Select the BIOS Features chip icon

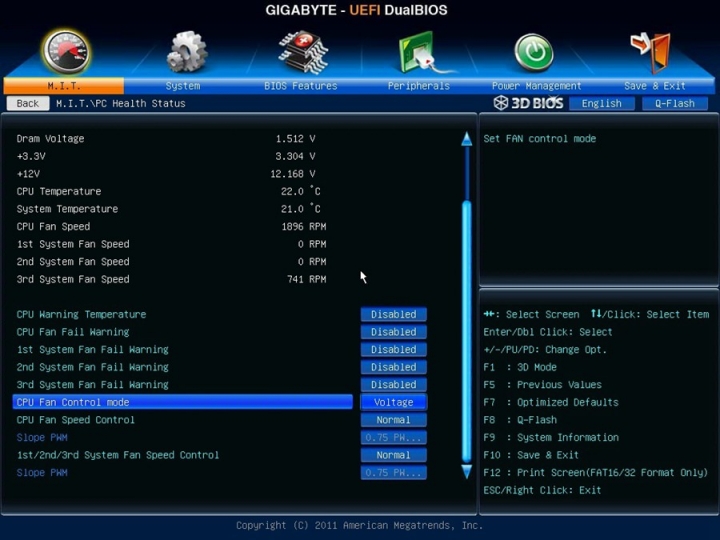(x=303, y=52)
